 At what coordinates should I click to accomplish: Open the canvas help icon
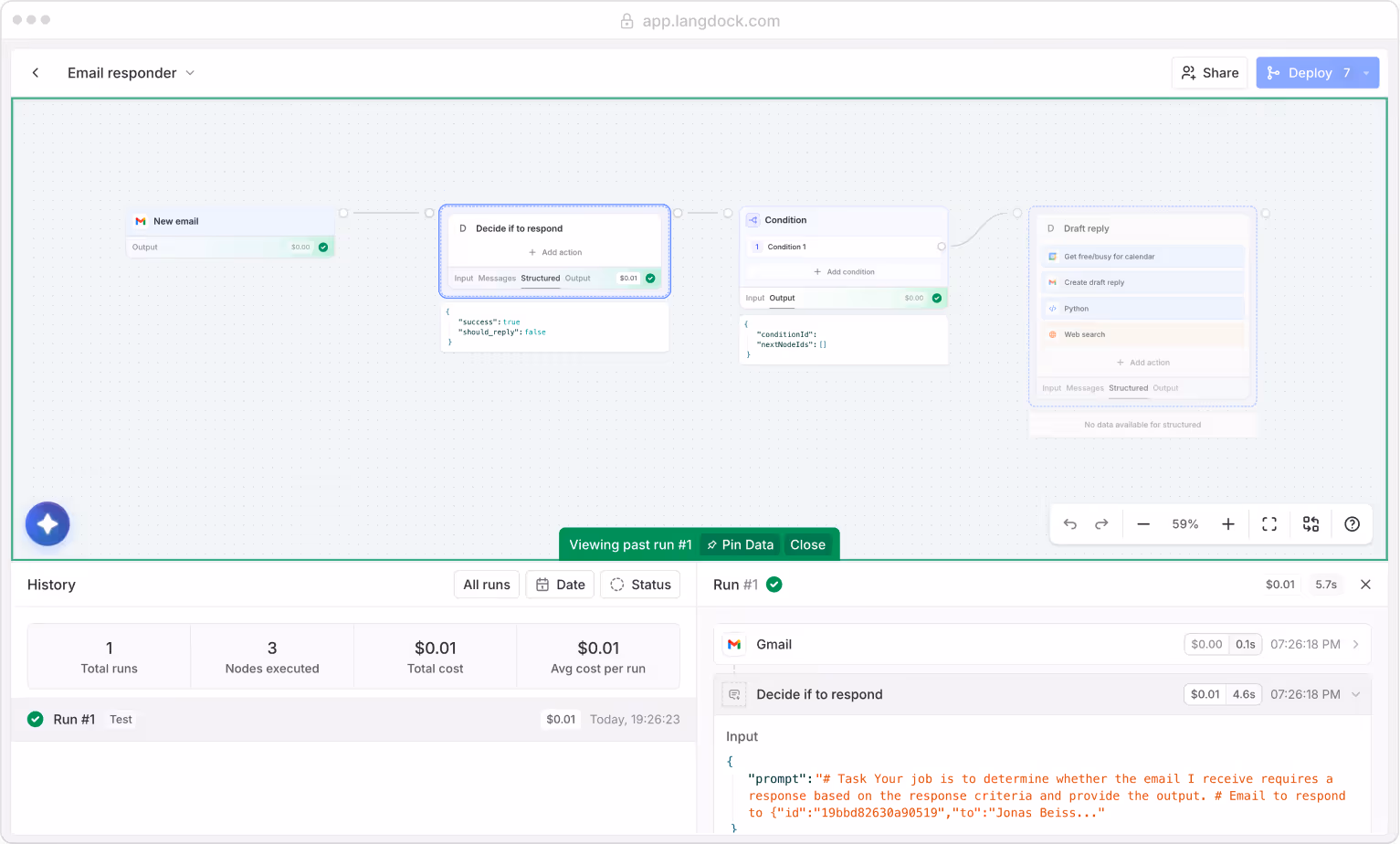click(1353, 524)
